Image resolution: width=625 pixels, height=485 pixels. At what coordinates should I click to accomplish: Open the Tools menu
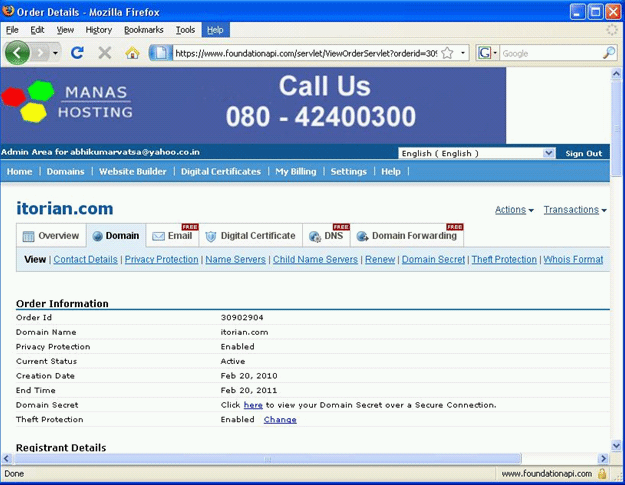pyautogui.click(x=185, y=30)
